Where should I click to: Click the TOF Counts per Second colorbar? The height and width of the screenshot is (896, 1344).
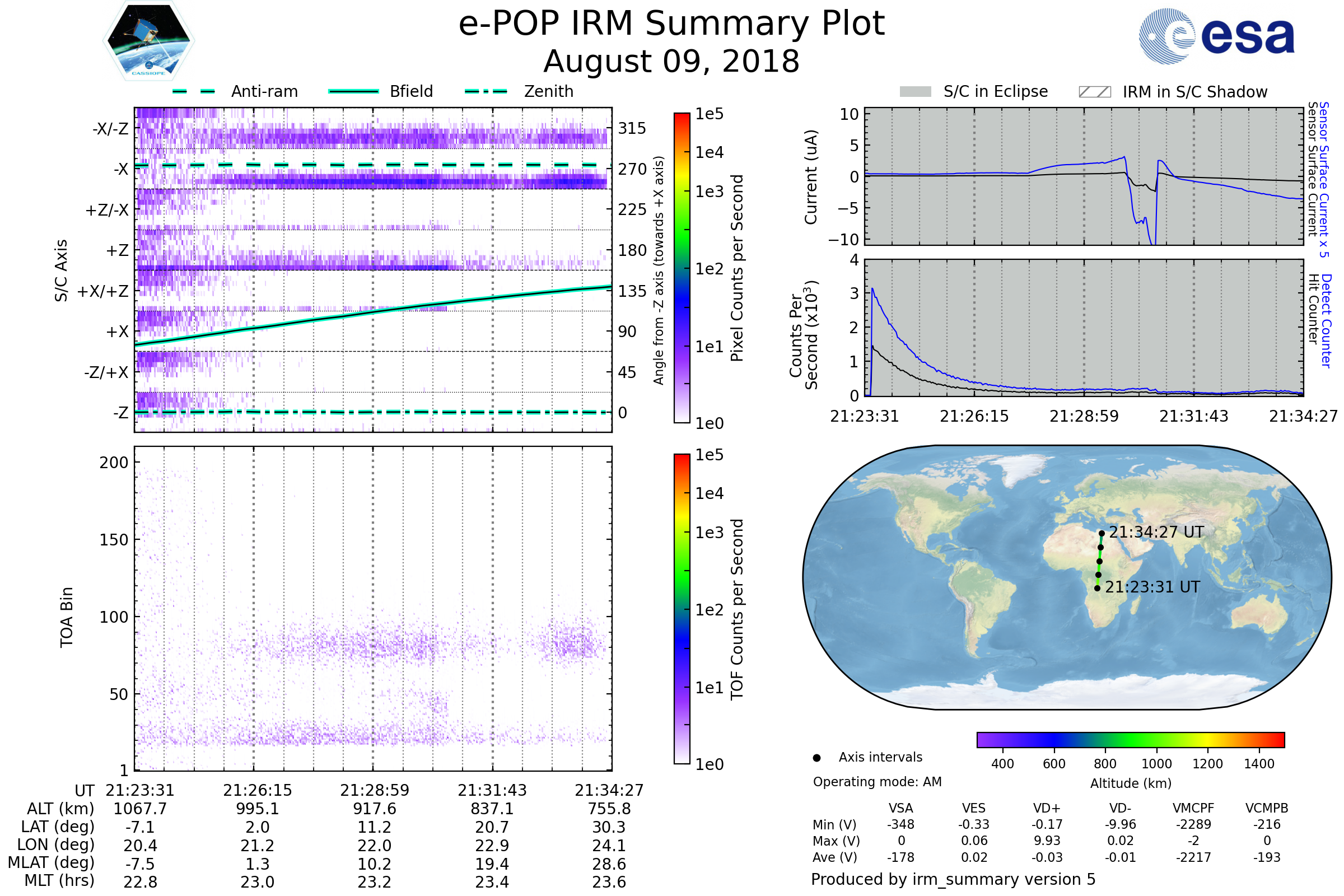682,609
